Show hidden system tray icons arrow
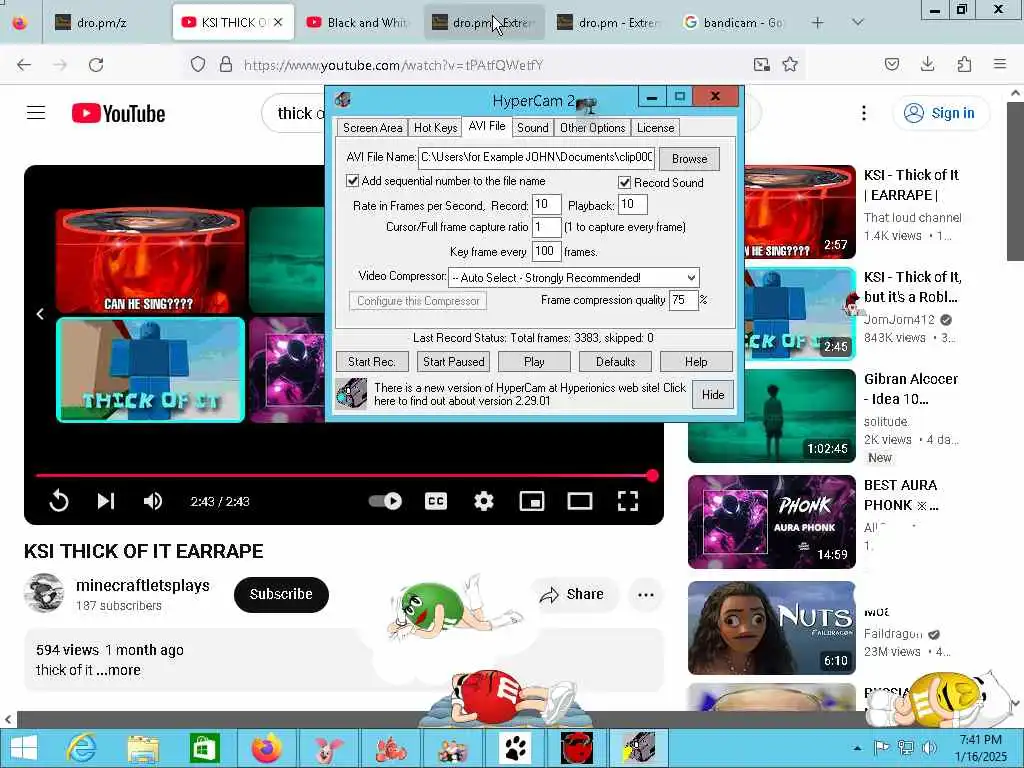 (857, 748)
